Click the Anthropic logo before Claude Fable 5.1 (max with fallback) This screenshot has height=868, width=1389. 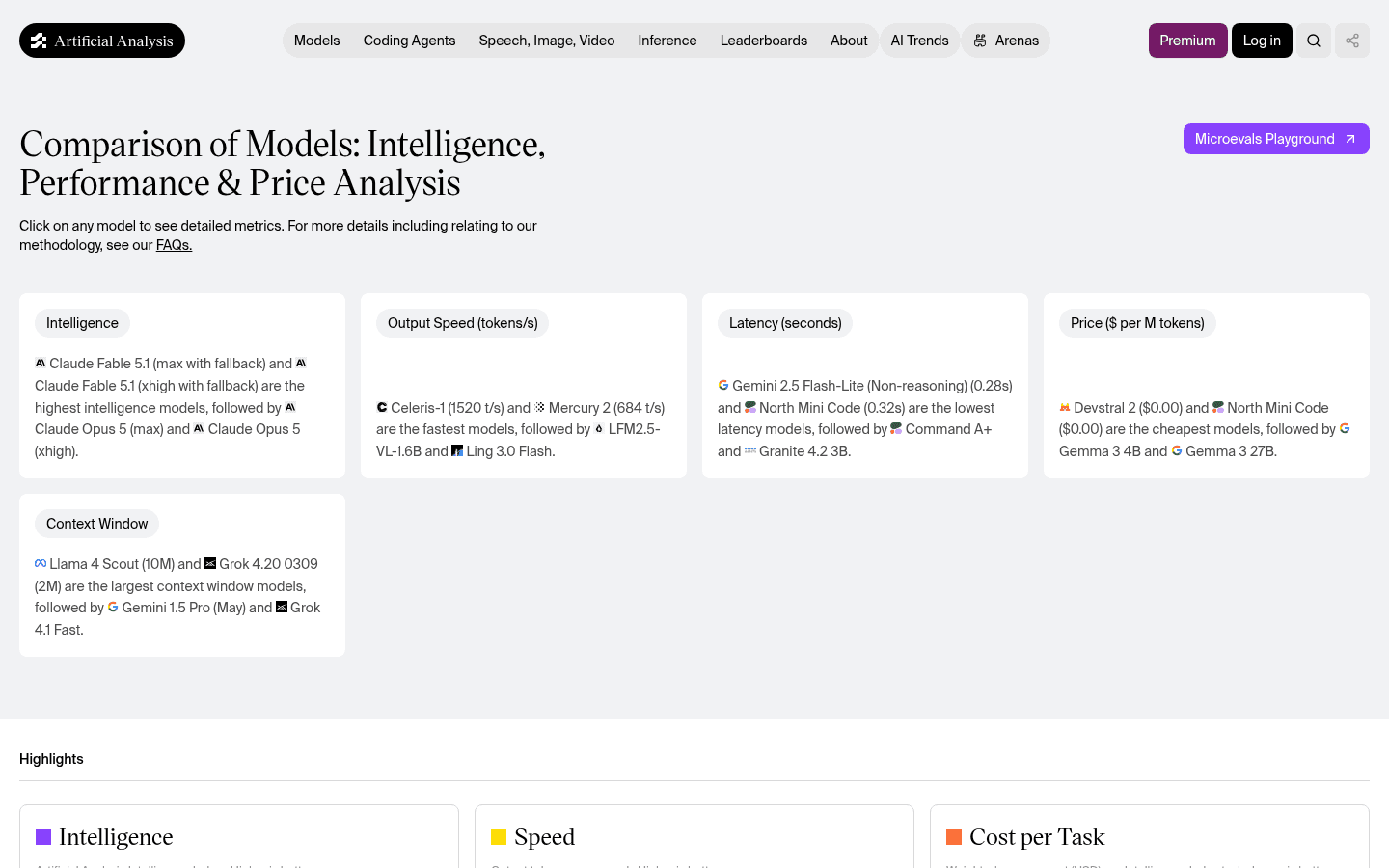coord(41,364)
